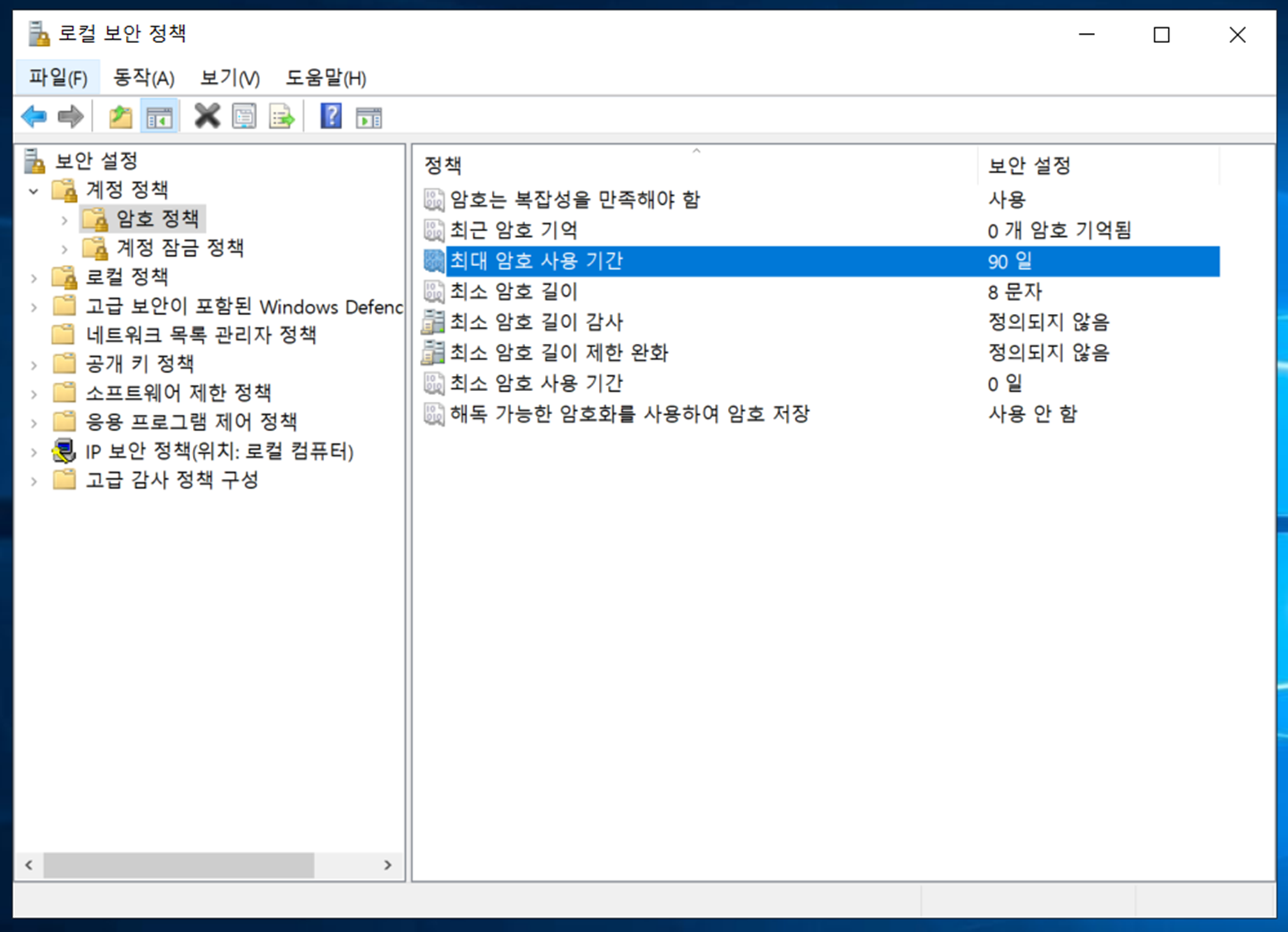This screenshot has width=1288, height=932.
Task: Click the icon beside 최소 암호 사용 기간
Action: pos(434,384)
